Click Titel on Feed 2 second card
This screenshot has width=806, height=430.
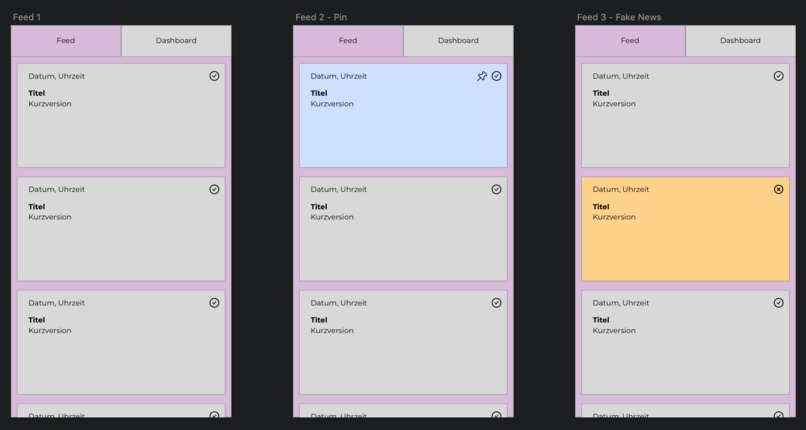click(319, 207)
